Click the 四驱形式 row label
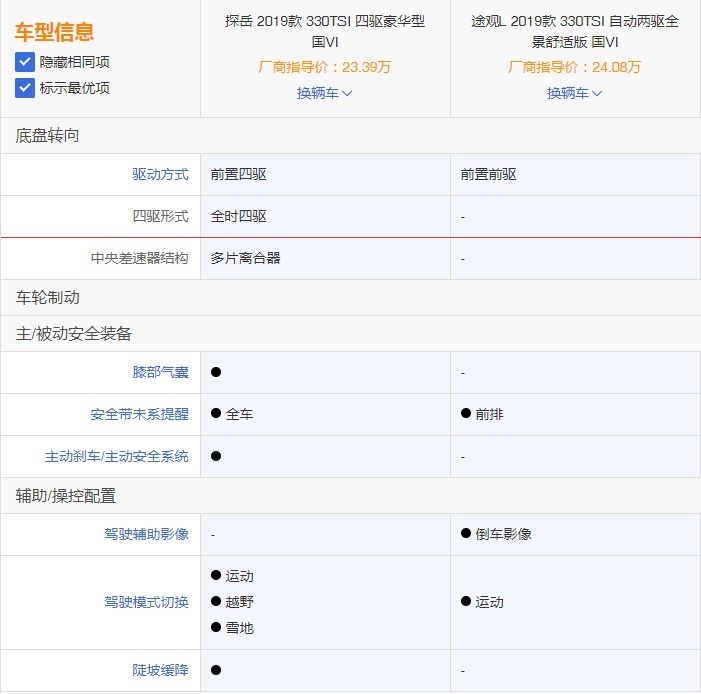701x694 pixels. (160, 216)
